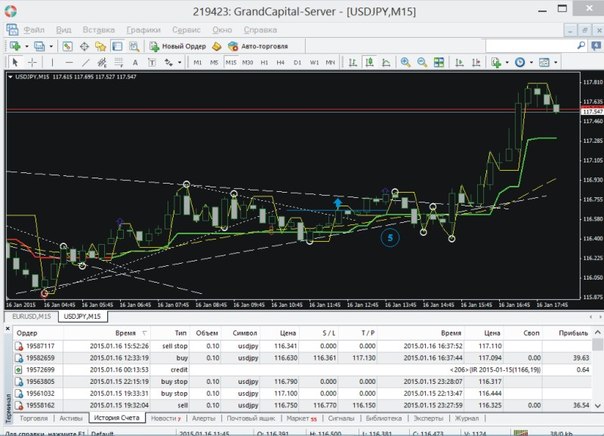Select the cursor arrow tool
Viewport: 604px width, 436px height.
click(x=15, y=62)
